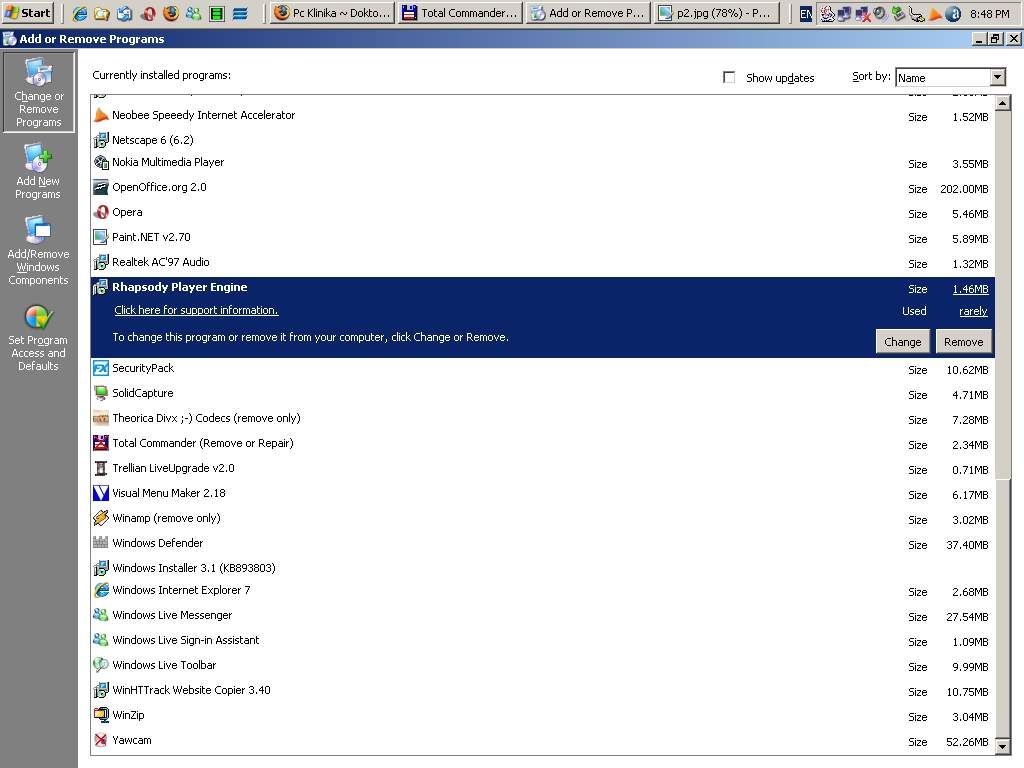Select the Rhapsody Player Engine title

[180, 287]
